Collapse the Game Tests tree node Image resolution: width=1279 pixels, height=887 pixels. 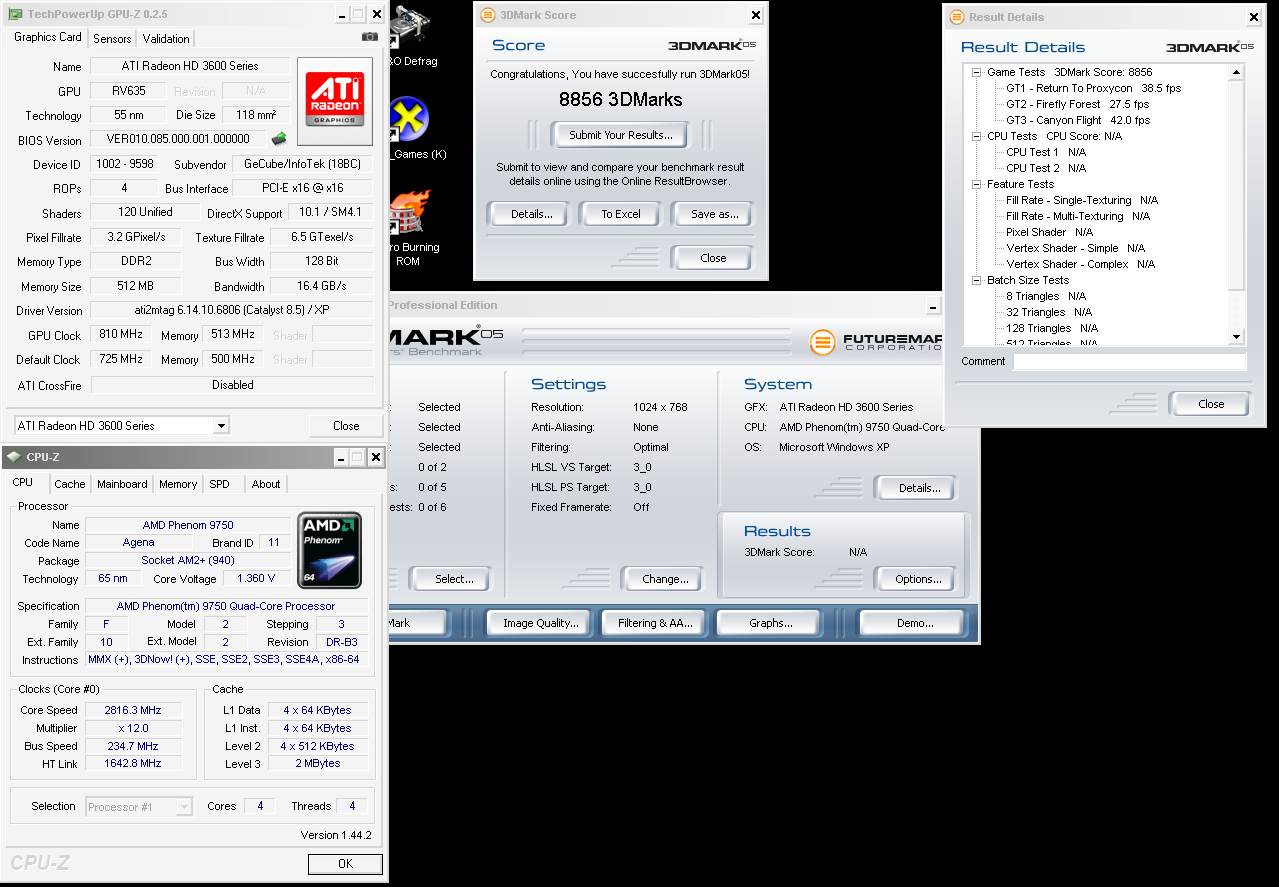coord(976,72)
